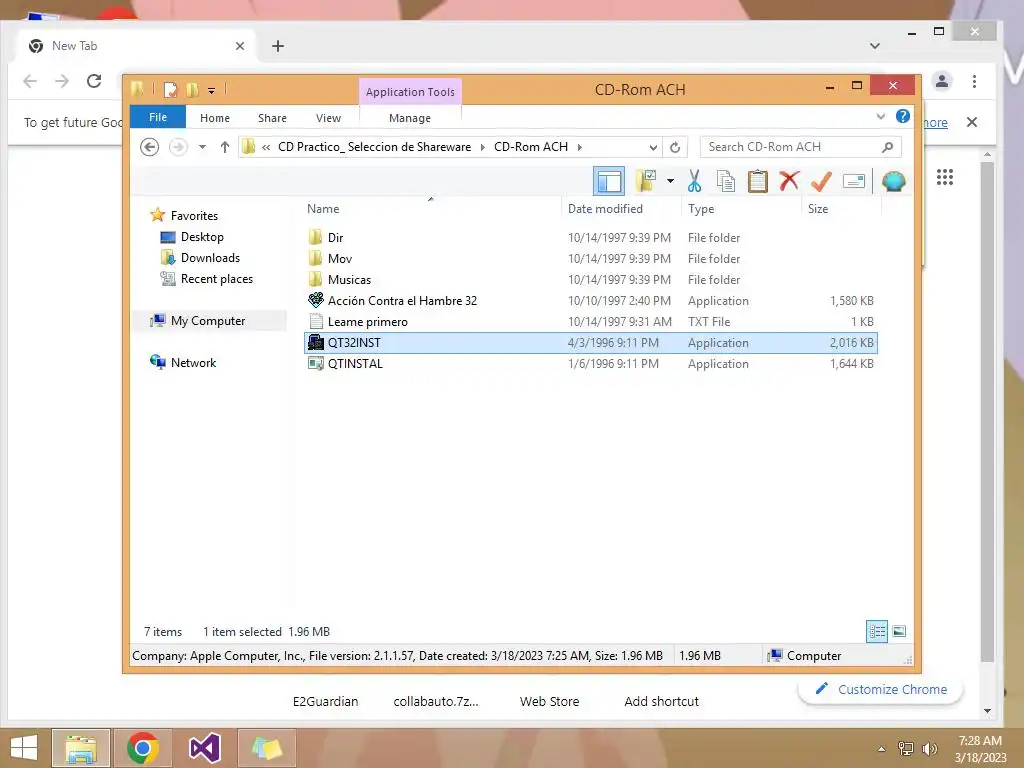This screenshot has width=1024, height=768.
Task: Delete using the red X toolbar icon
Action: tap(789, 181)
